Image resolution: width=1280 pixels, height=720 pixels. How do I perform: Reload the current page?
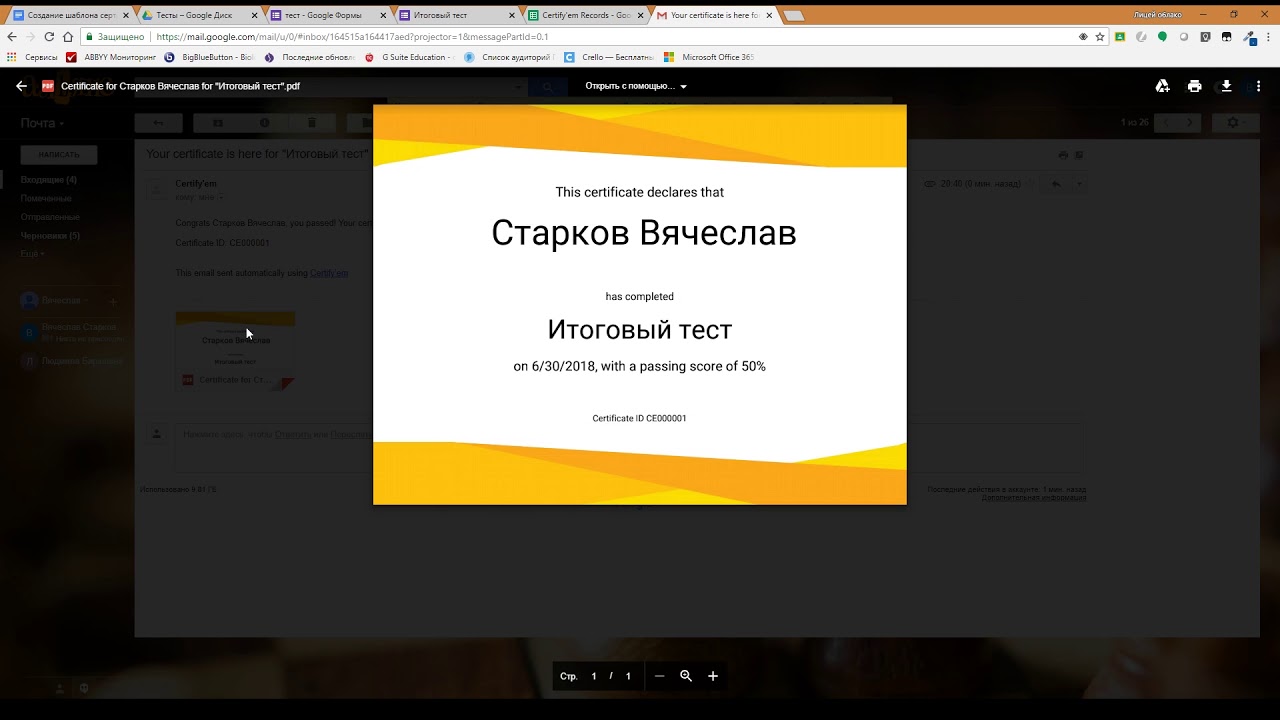click(49, 36)
